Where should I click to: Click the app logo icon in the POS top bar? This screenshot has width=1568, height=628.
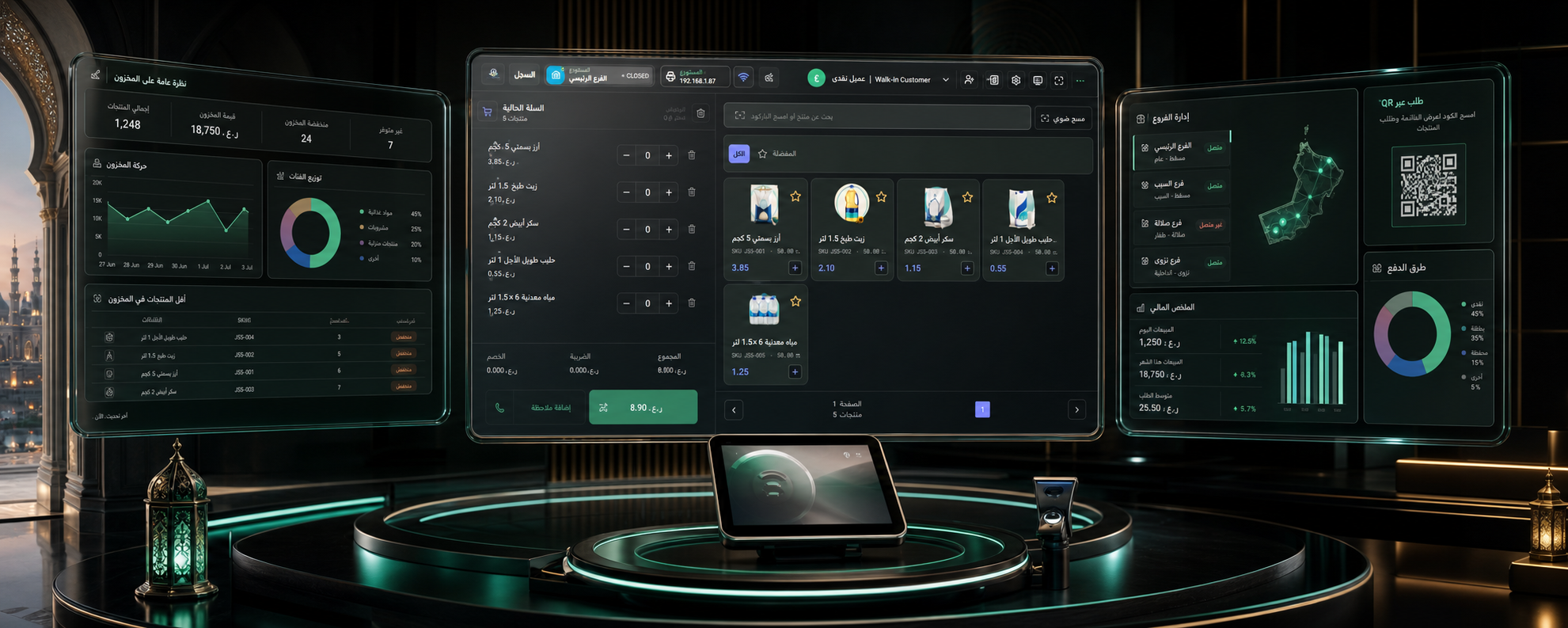pos(494,74)
